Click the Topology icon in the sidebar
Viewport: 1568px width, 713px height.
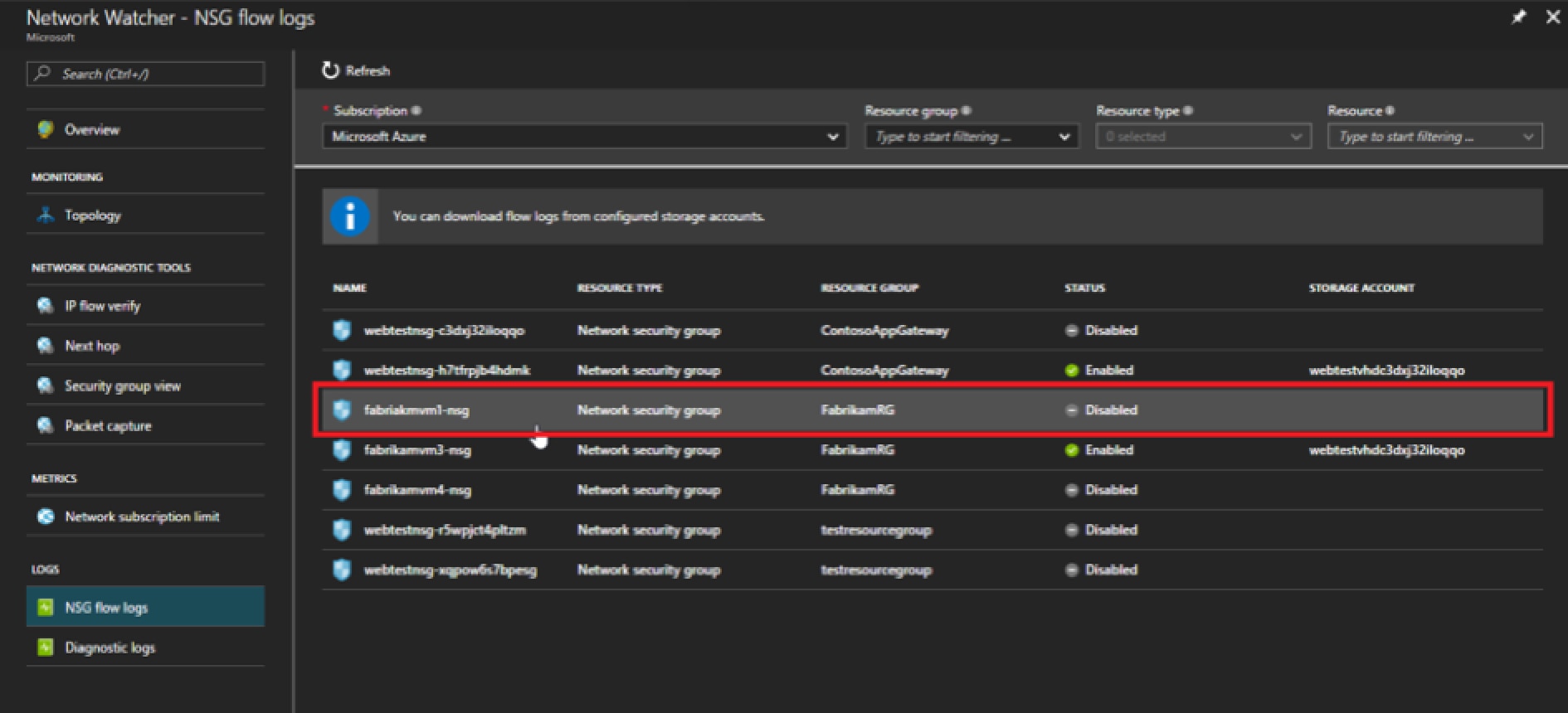point(46,215)
